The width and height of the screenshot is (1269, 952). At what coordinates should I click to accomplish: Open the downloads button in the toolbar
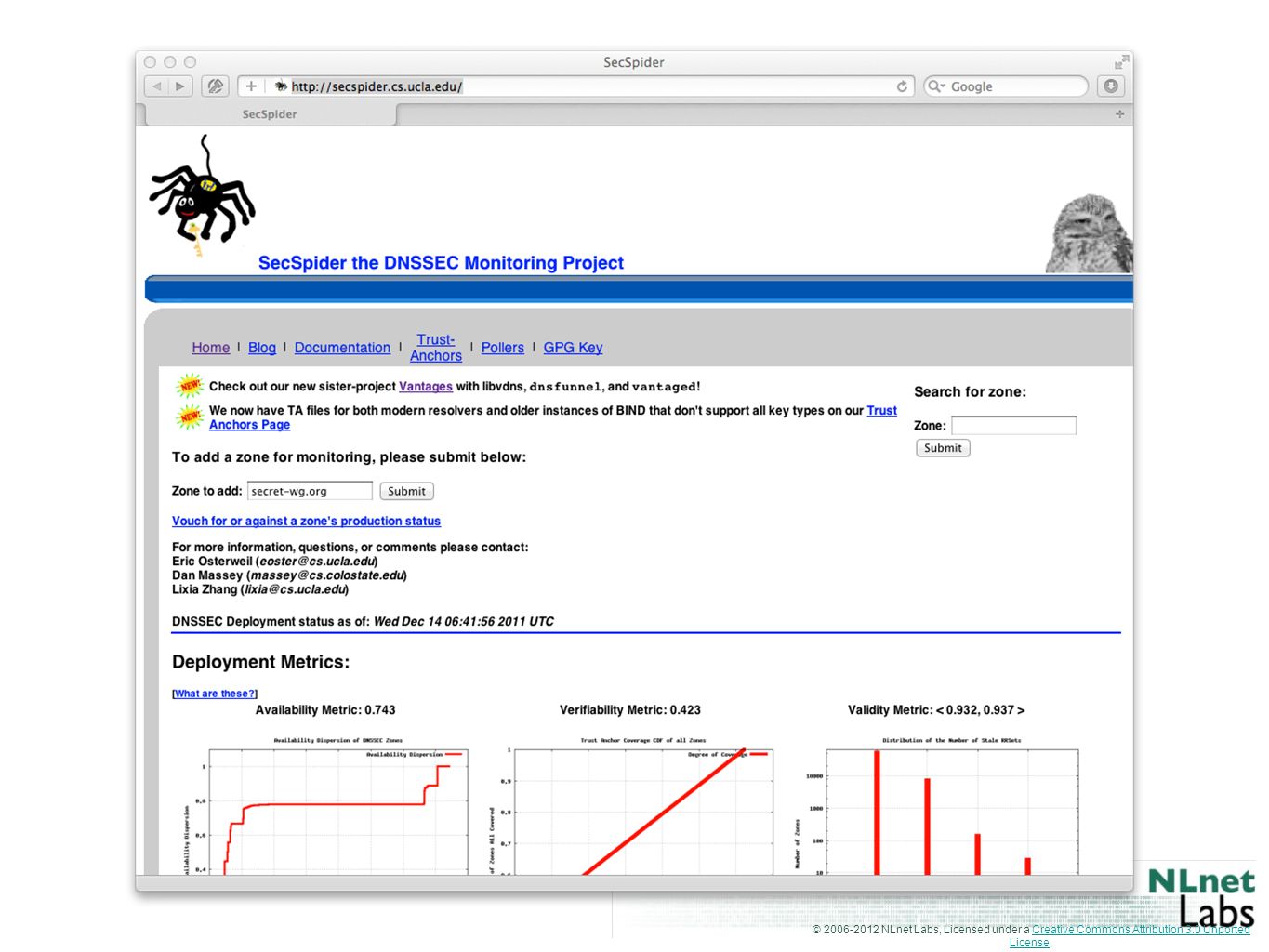coord(1111,86)
